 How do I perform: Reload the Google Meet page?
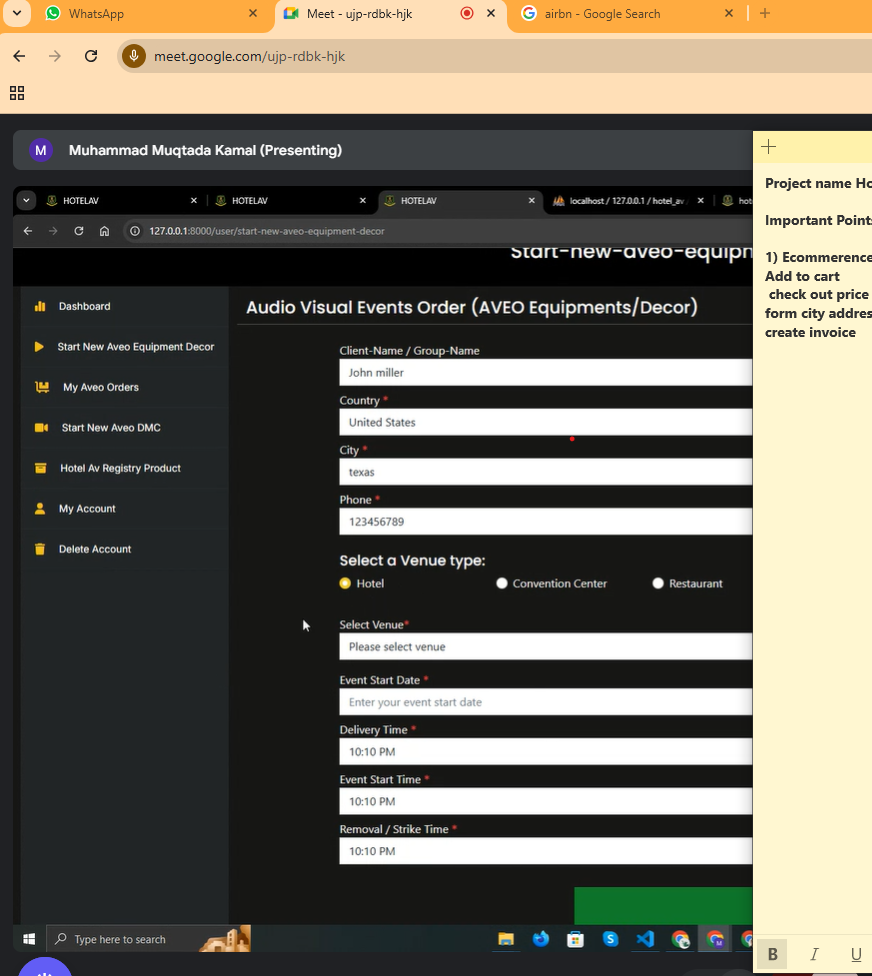tap(91, 56)
